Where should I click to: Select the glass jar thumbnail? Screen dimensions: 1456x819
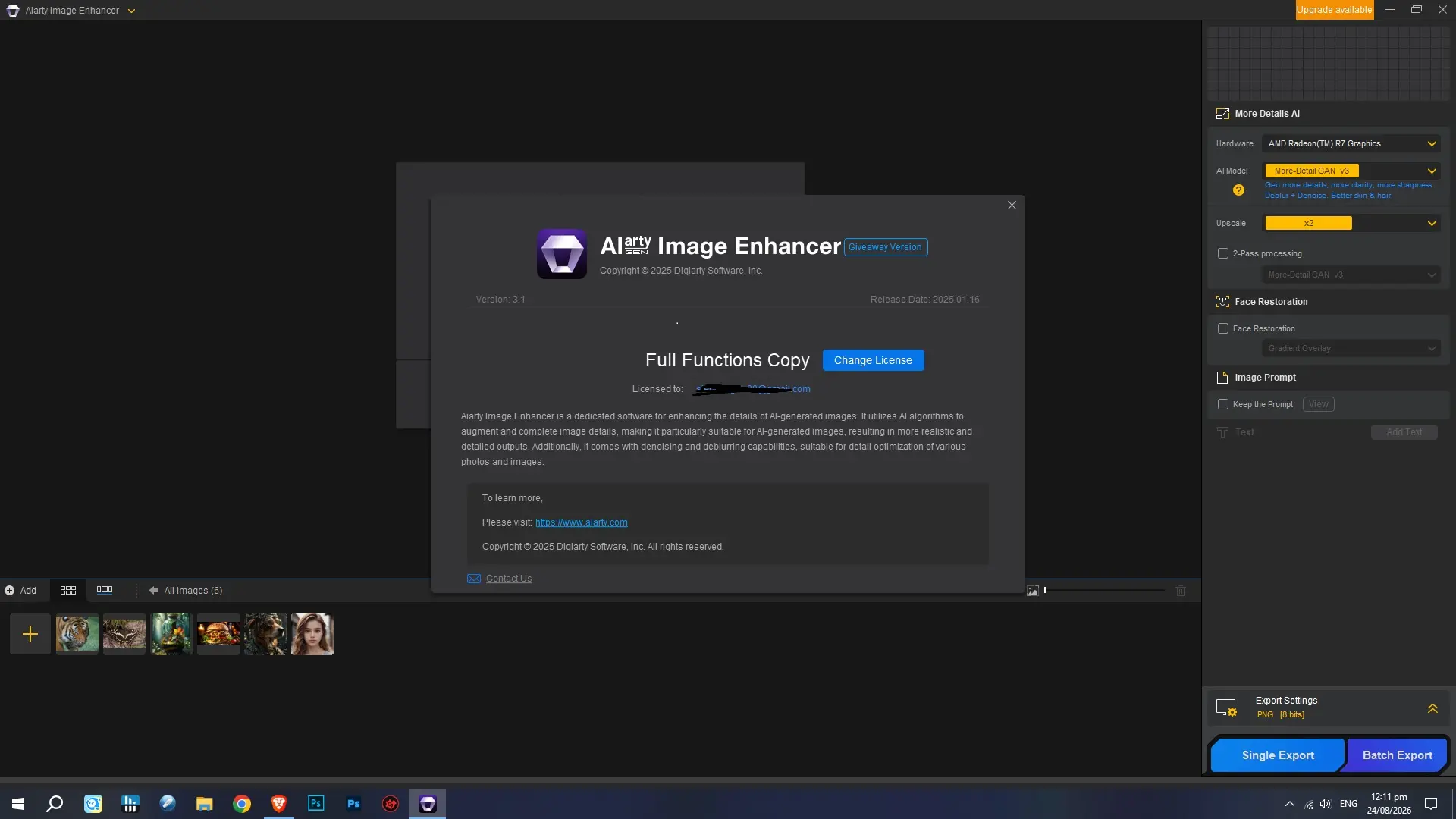tap(171, 634)
